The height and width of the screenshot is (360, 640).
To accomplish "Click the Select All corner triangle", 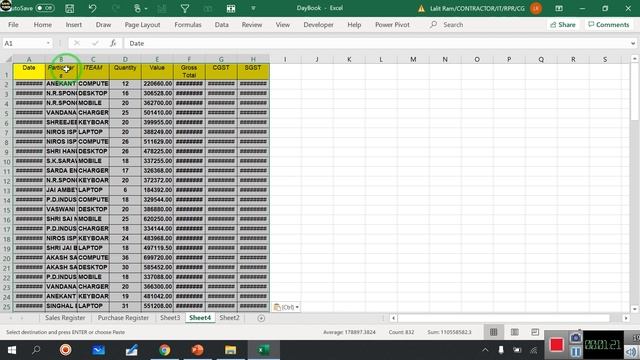I will tap(8, 59).
